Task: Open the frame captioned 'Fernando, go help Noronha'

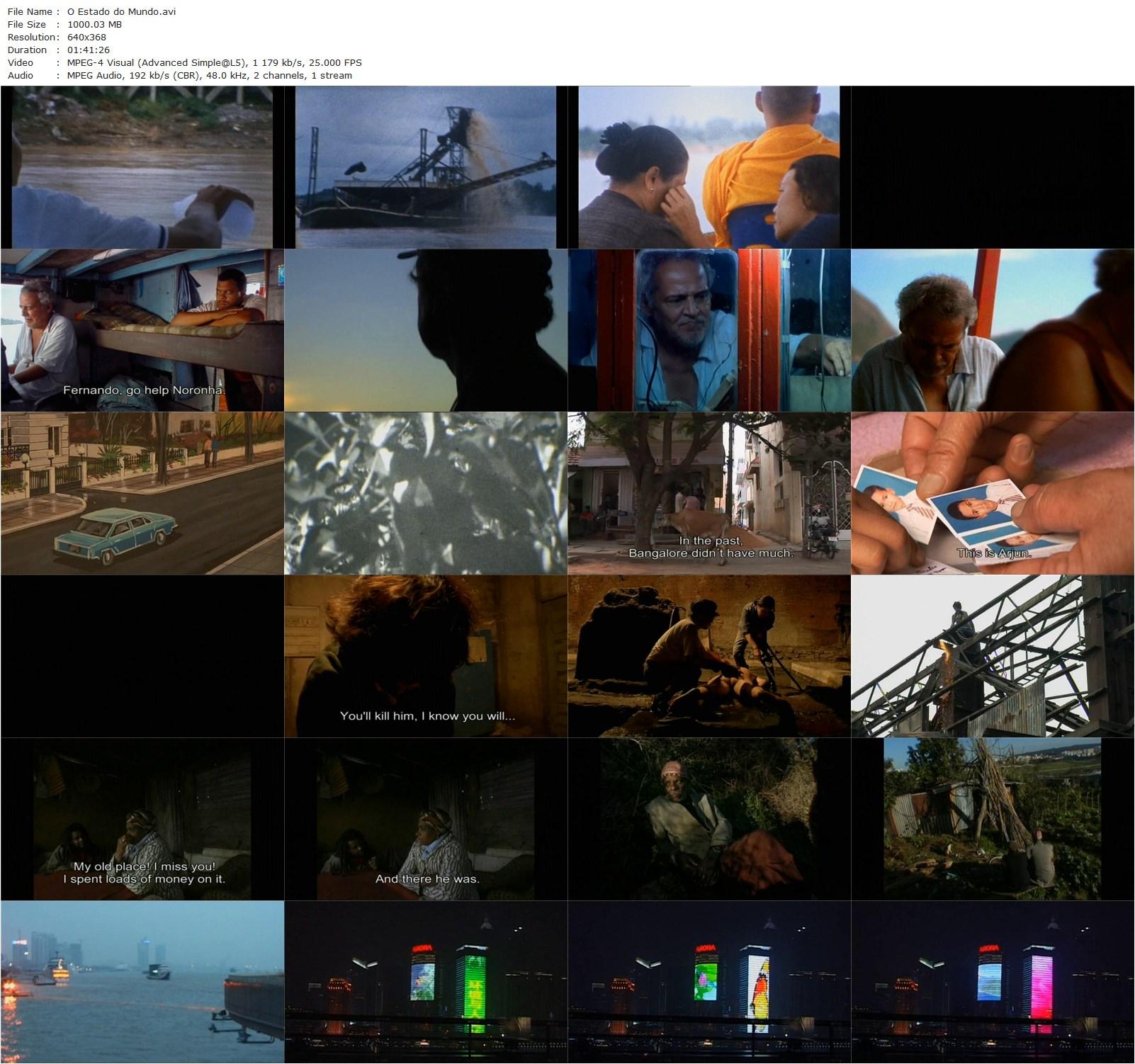Action: [x=142, y=329]
